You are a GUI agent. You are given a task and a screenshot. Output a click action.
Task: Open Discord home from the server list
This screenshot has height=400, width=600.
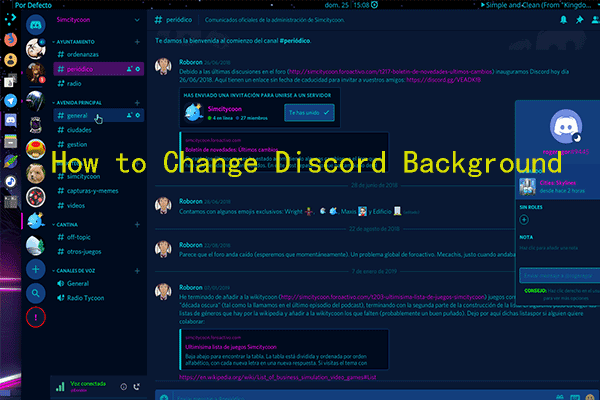pos(36,25)
